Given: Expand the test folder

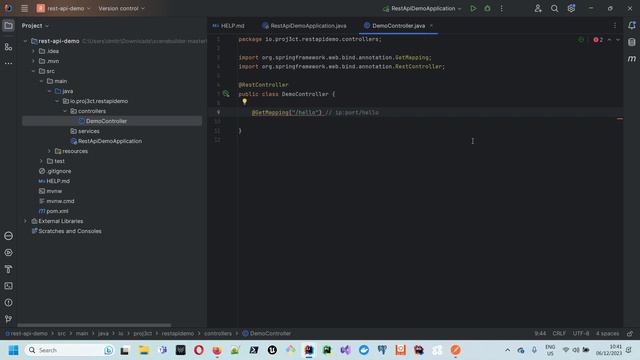Looking at the screenshot, I should [x=41, y=161].
